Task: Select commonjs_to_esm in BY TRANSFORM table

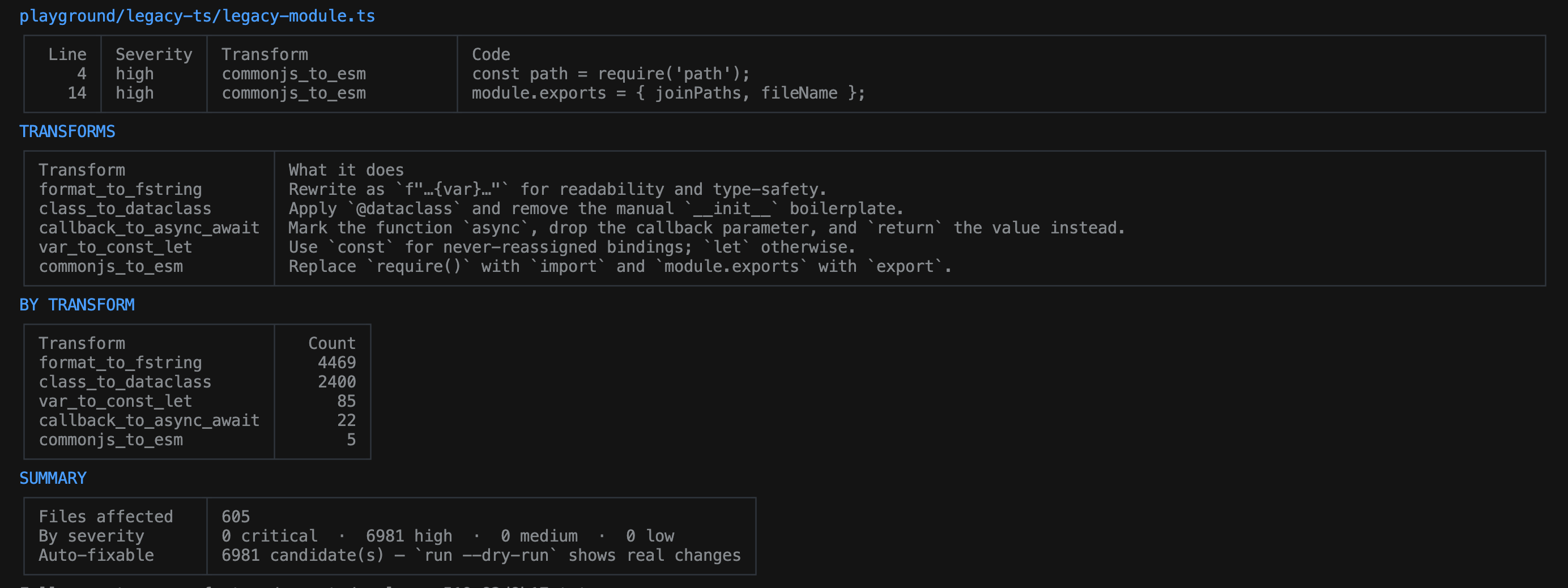Action: [111, 440]
